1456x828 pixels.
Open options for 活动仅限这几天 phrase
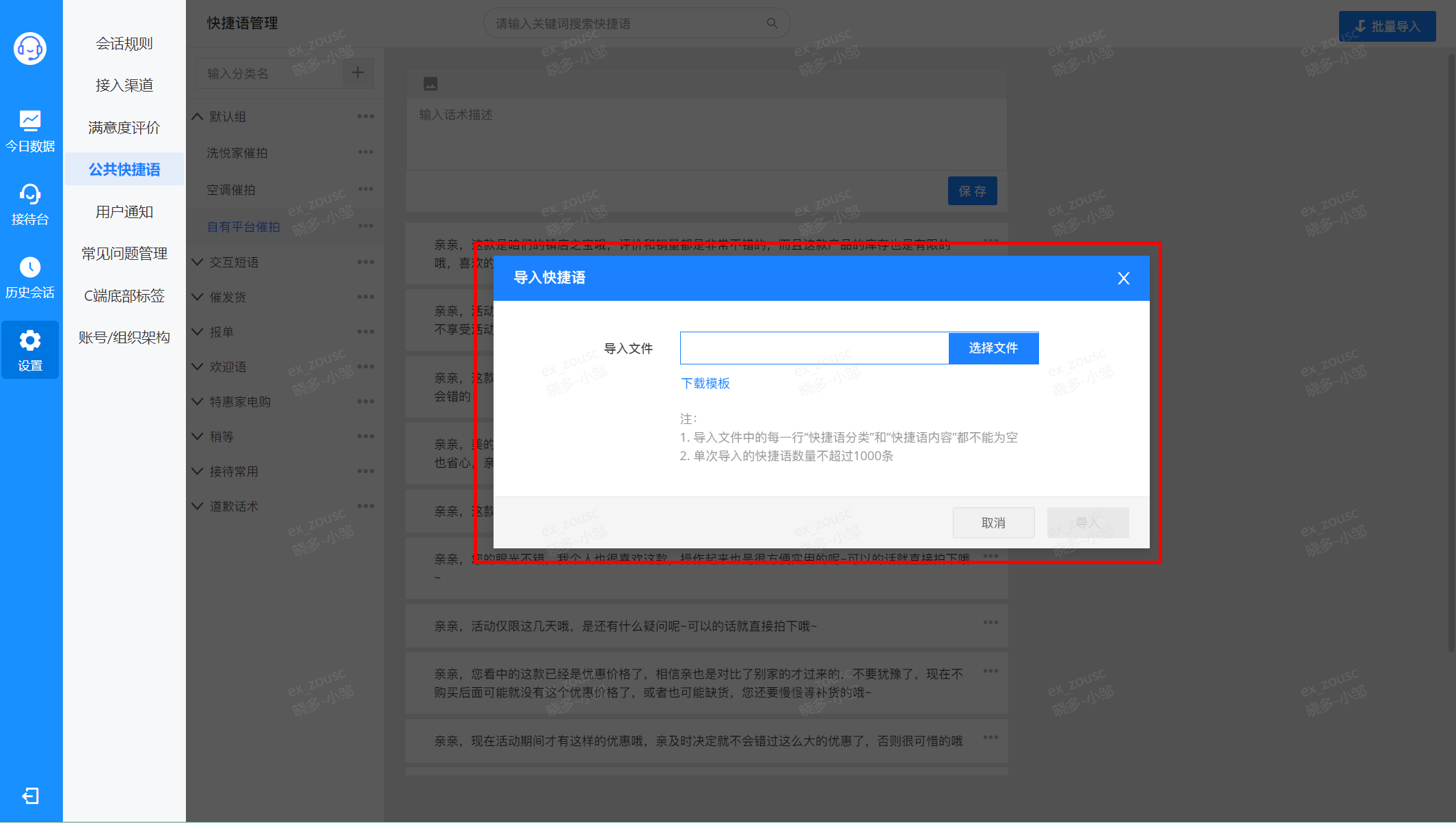coord(990,622)
